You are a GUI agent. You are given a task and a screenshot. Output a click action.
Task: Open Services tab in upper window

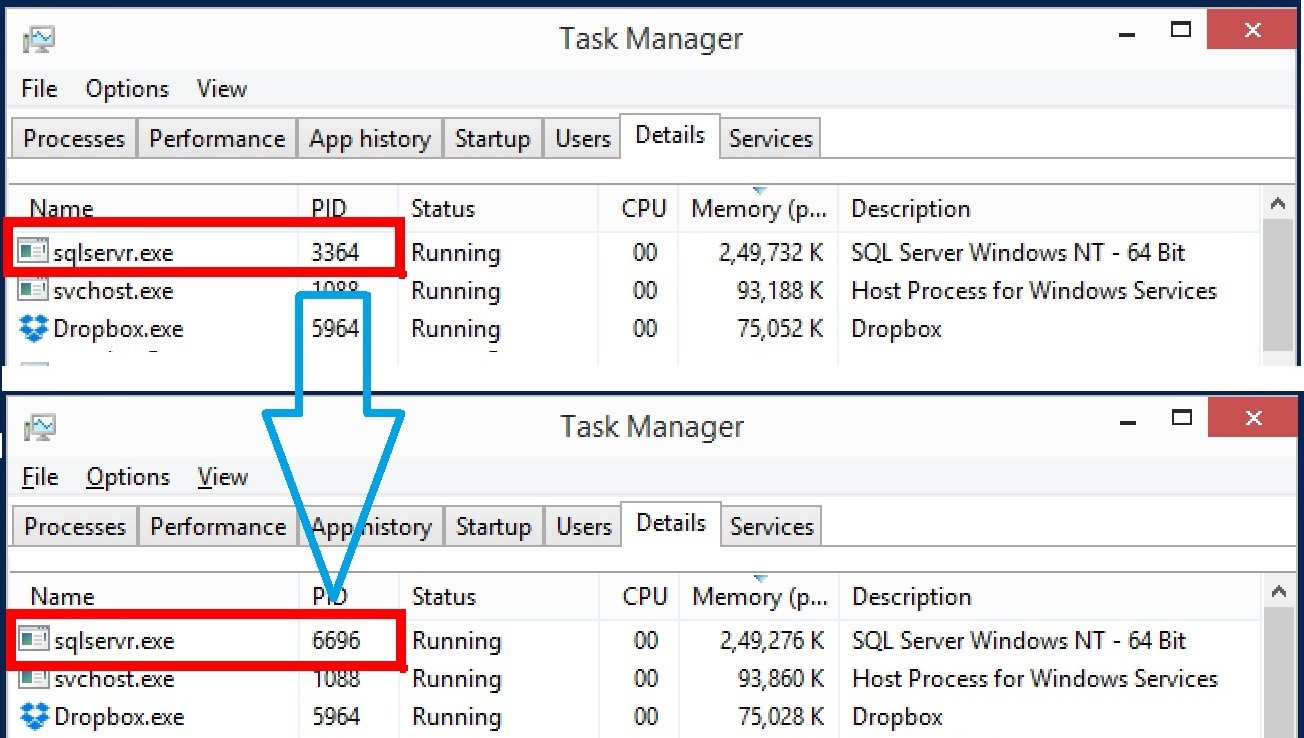click(x=770, y=138)
